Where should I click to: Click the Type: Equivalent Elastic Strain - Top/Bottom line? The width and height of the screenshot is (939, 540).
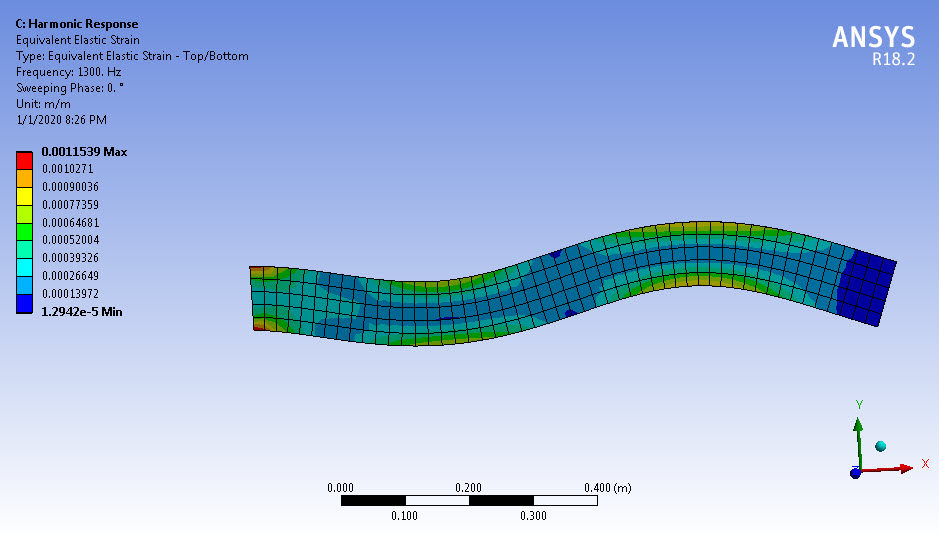click(132, 56)
